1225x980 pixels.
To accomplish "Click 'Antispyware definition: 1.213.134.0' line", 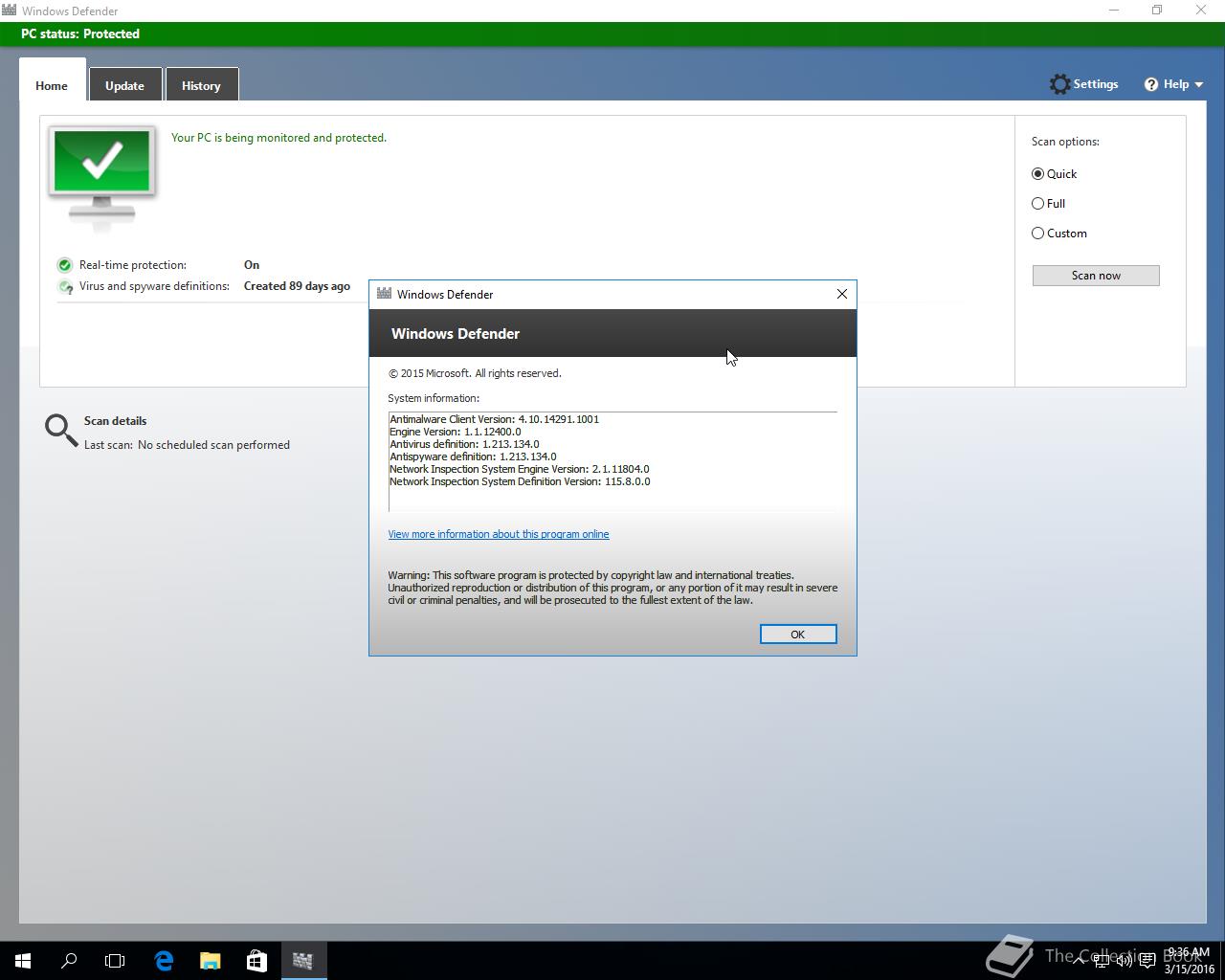I will click(473, 457).
